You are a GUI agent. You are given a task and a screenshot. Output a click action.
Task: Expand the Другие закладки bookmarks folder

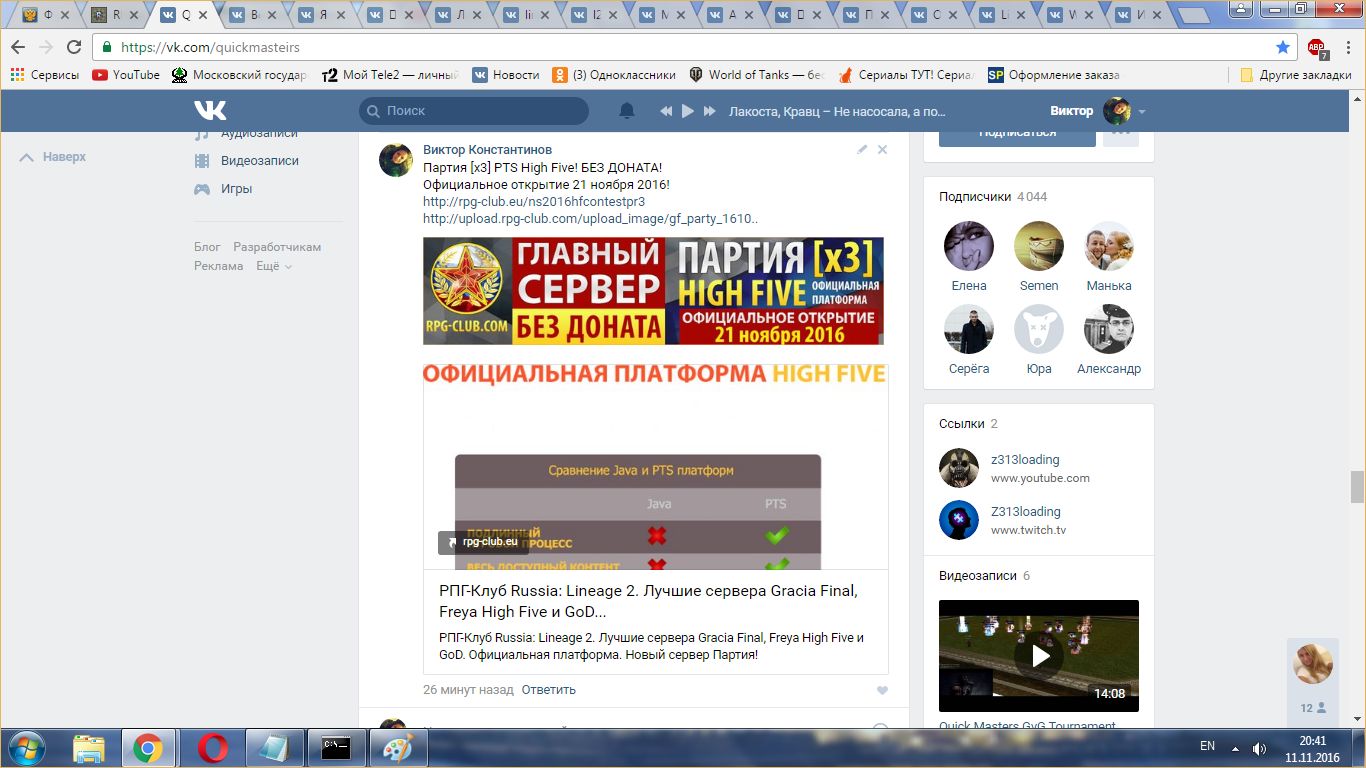point(1295,75)
